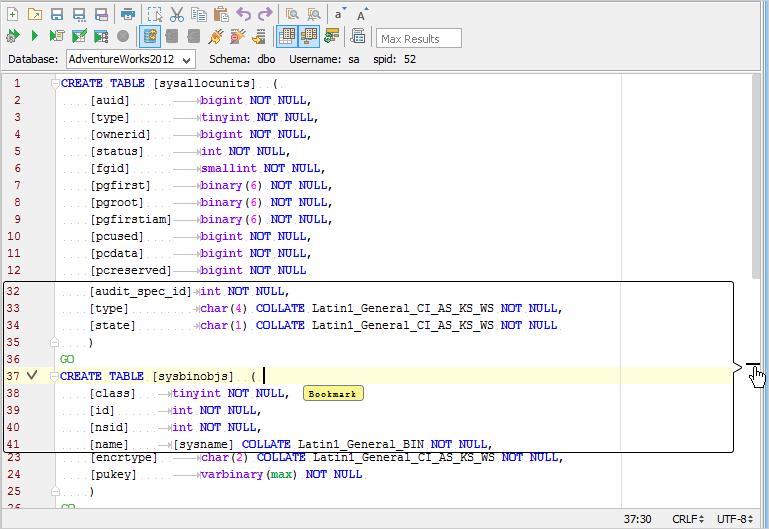Redo the last undone edit
Viewport: 769px width, 529px height.
(265, 14)
